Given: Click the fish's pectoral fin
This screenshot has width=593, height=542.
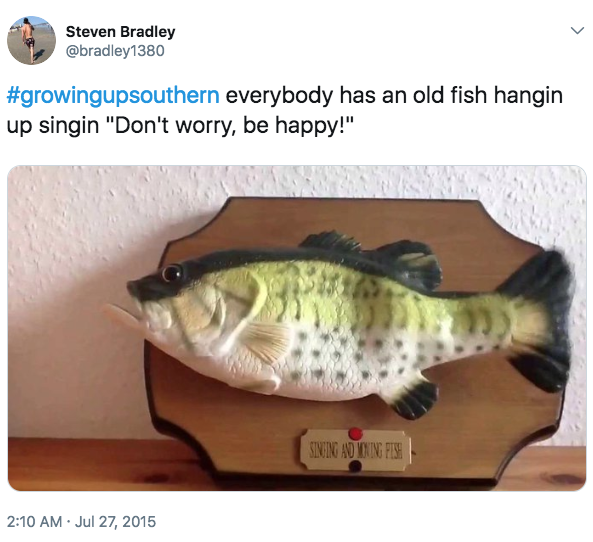Looking at the screenshot, I should point(267,340).
